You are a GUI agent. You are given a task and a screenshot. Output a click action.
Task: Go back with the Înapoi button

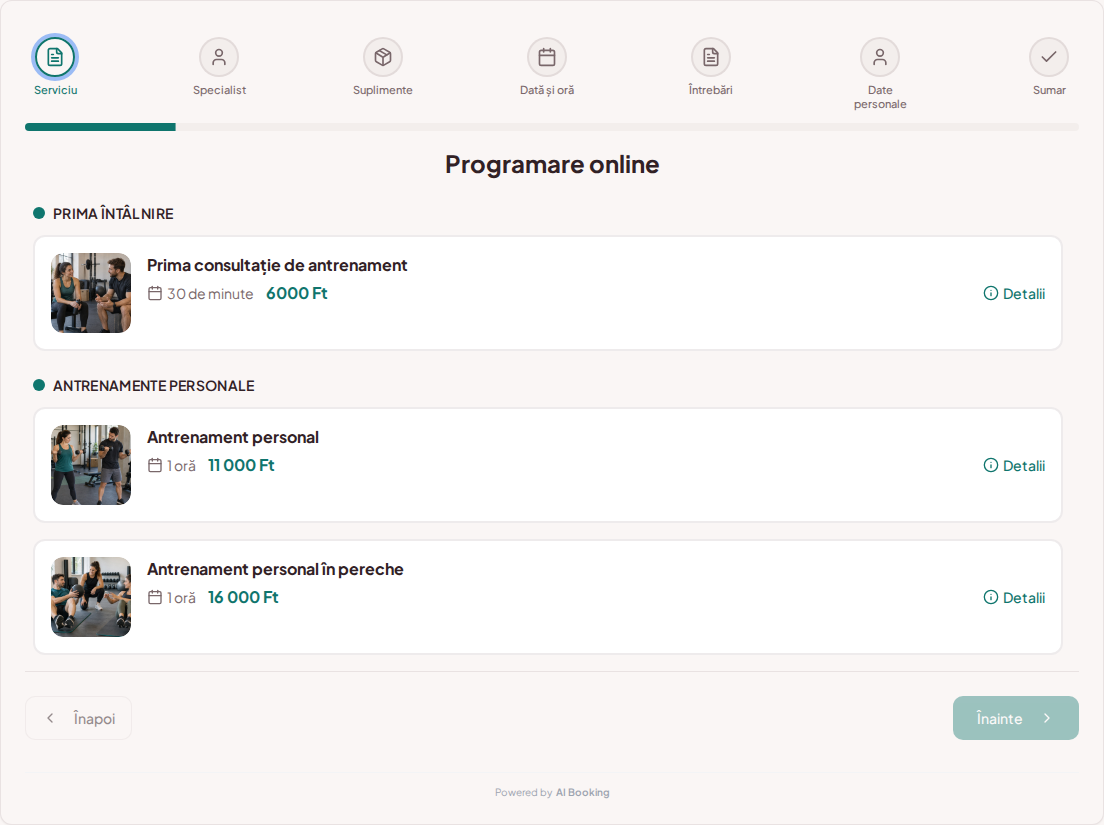78,718
